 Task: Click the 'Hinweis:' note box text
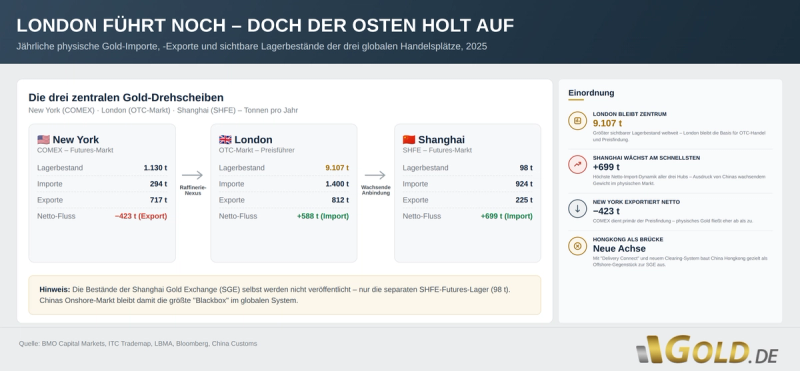(274, 295)
